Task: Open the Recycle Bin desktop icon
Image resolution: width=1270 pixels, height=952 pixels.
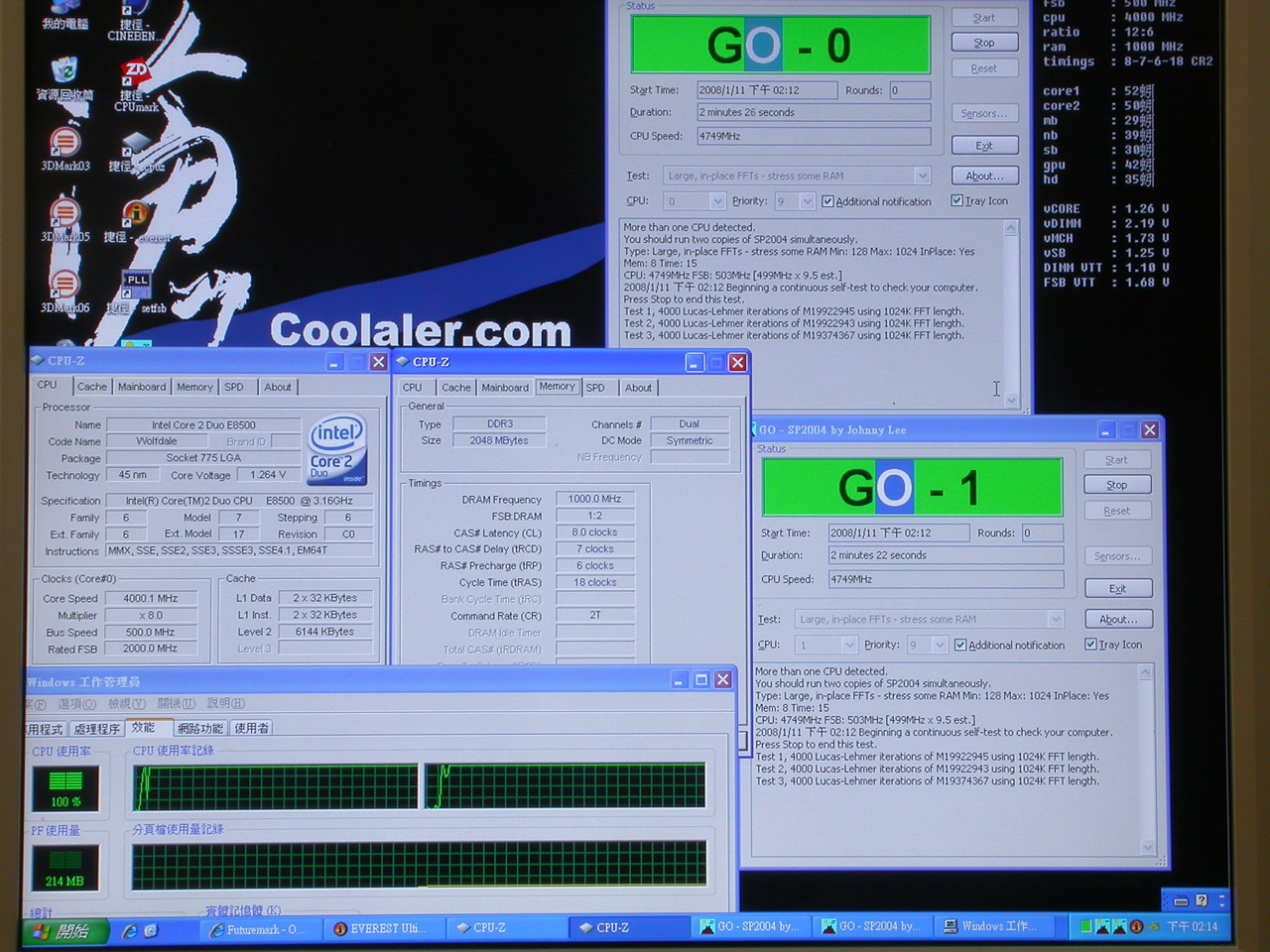Action: pyautogui.click(x=64, y=78)
